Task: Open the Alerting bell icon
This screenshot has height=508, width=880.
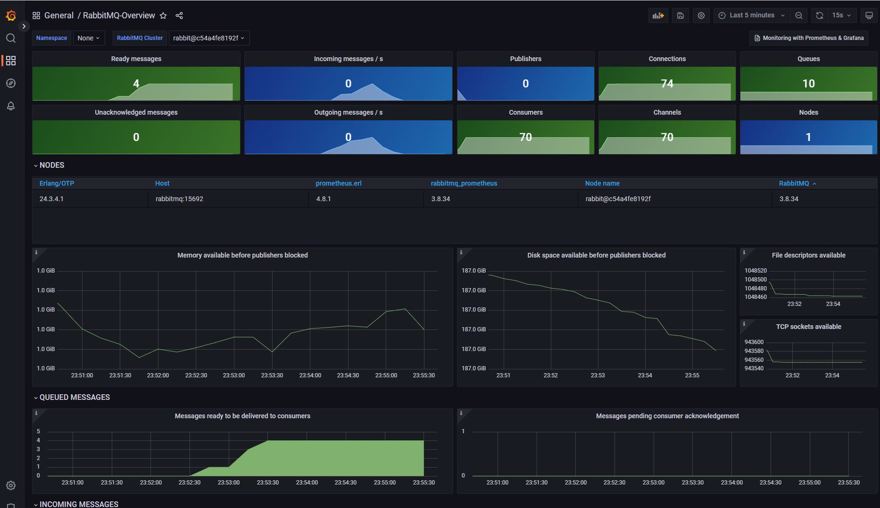Action: pyautogui.click(x=11, y=106)
